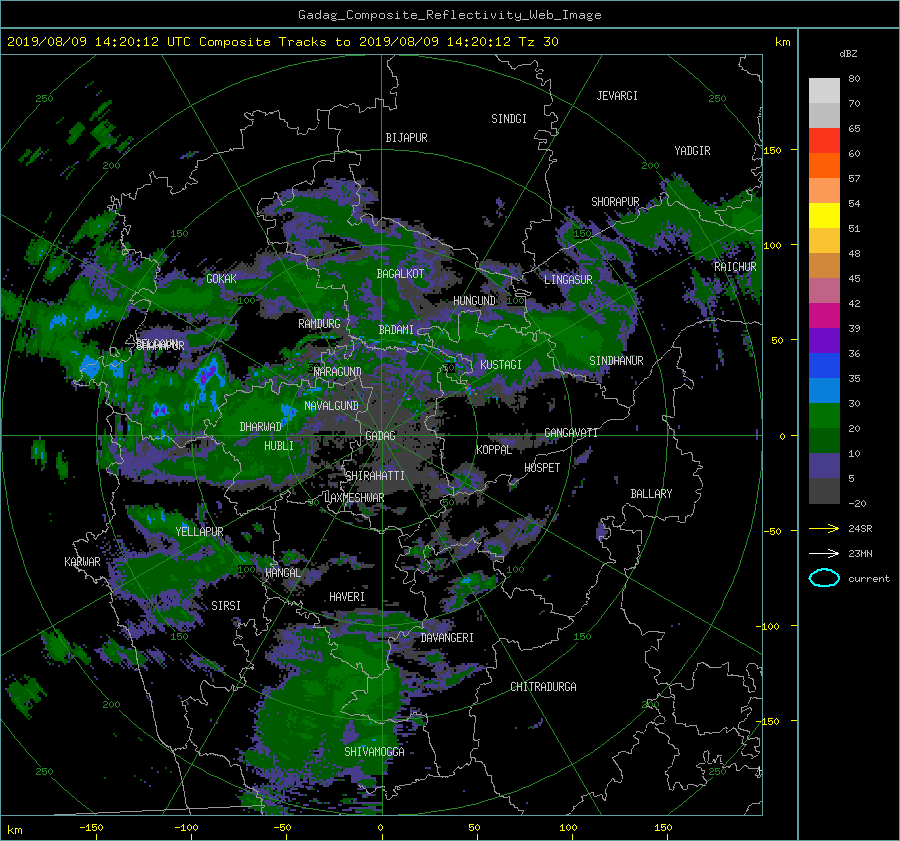Click the YELLAPUR city label
Screen dimensions: 900x841
[199, 532]
